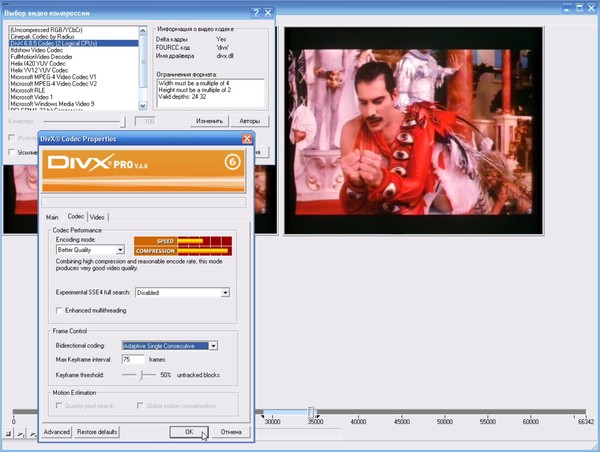Select 'Microsoft MPEG-4 Video Codec V2'
The width and height of the screenshot is (600, 452).
pyautogui.click(x=74, y=84)
